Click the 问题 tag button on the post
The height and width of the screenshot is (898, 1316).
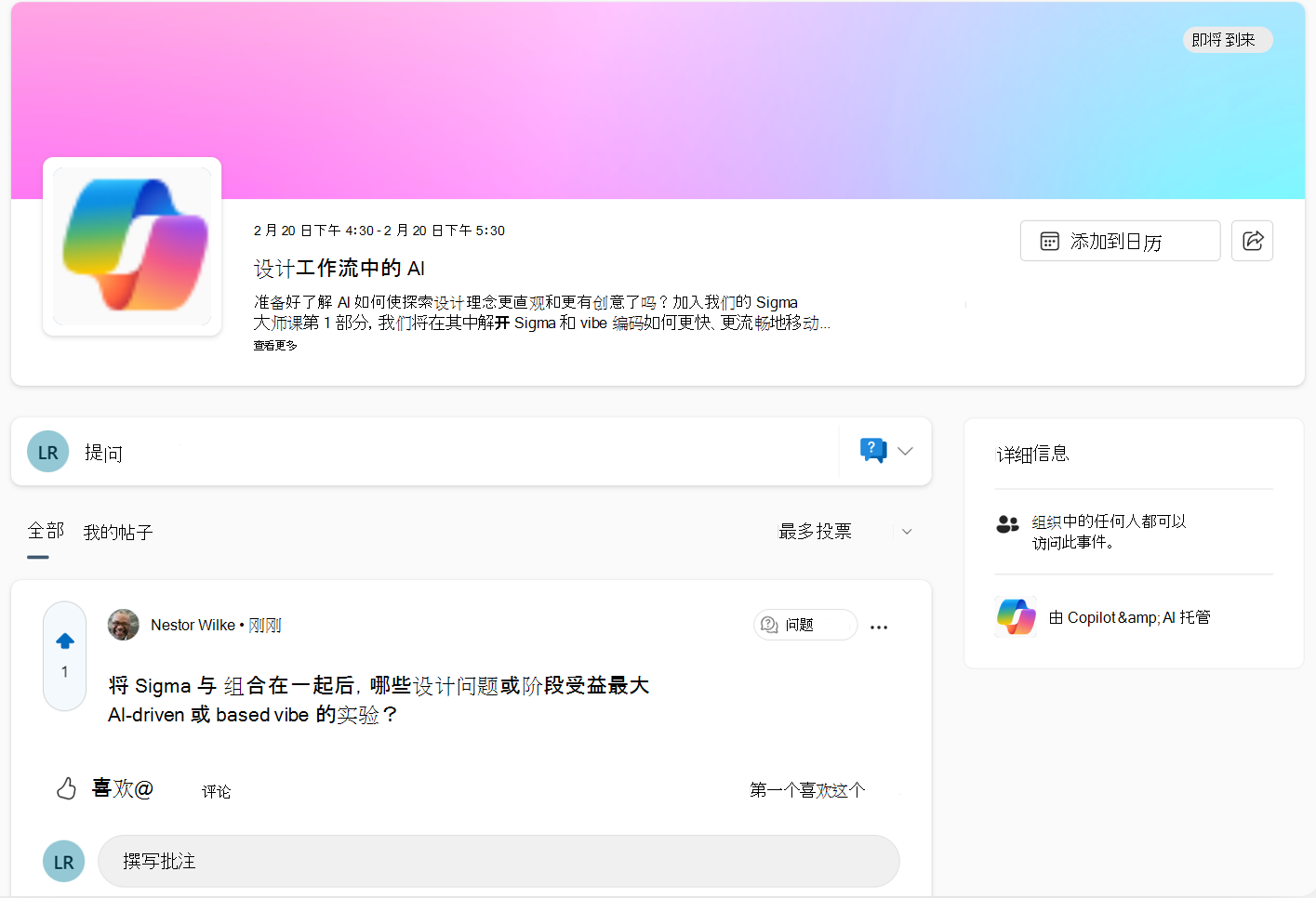805,625
